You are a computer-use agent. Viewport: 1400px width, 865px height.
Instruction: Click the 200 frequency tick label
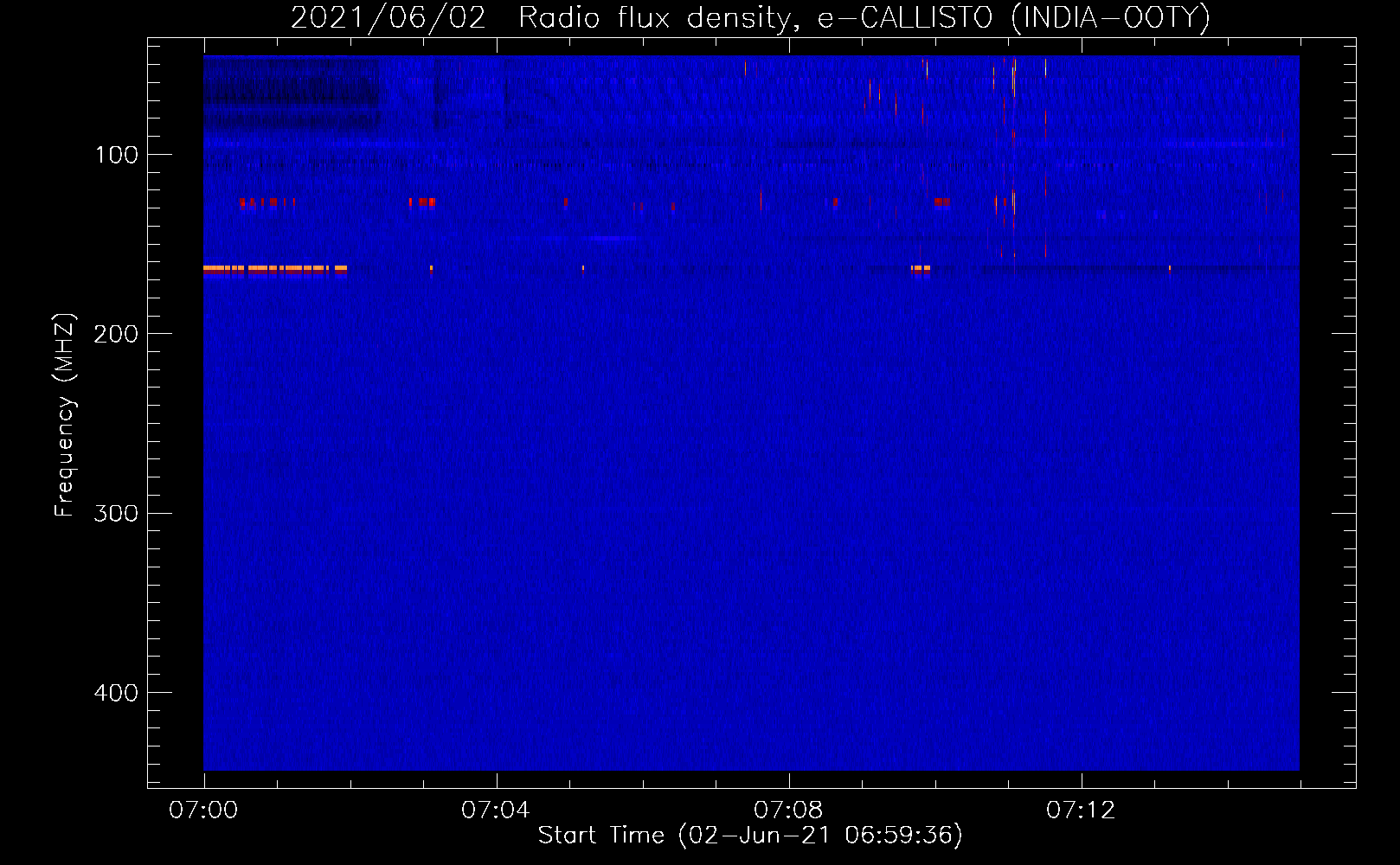(x=116, y=334)
